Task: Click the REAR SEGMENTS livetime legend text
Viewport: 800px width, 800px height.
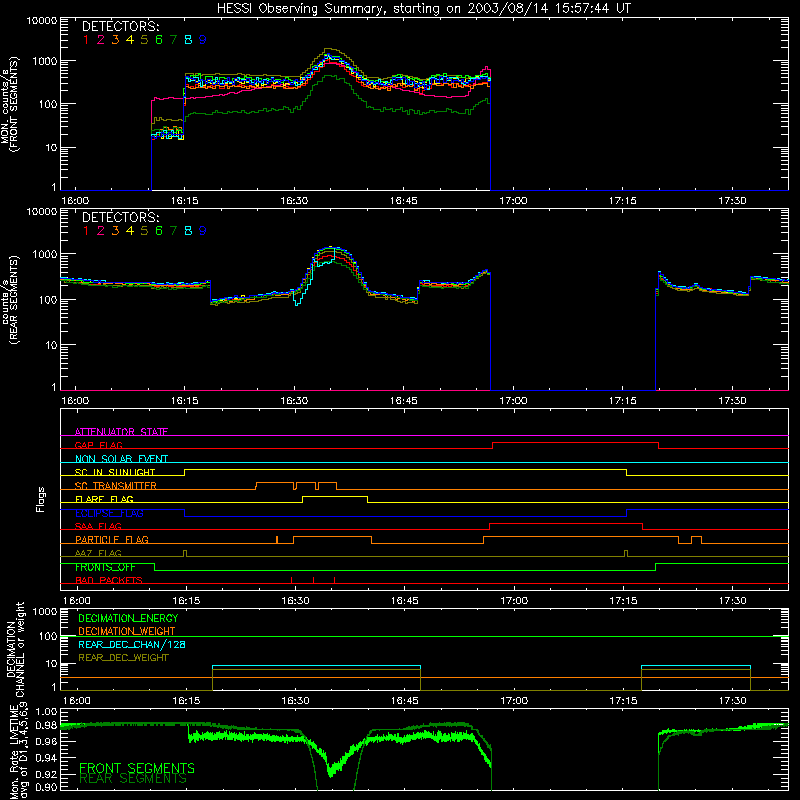Action: [133, 779]
